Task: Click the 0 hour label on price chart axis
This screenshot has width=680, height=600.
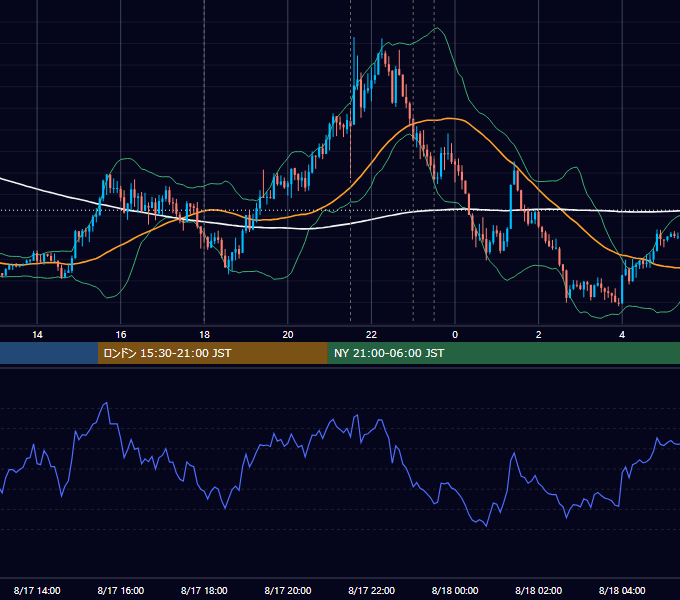Action: pyautogui.click(x=455, y=335)
